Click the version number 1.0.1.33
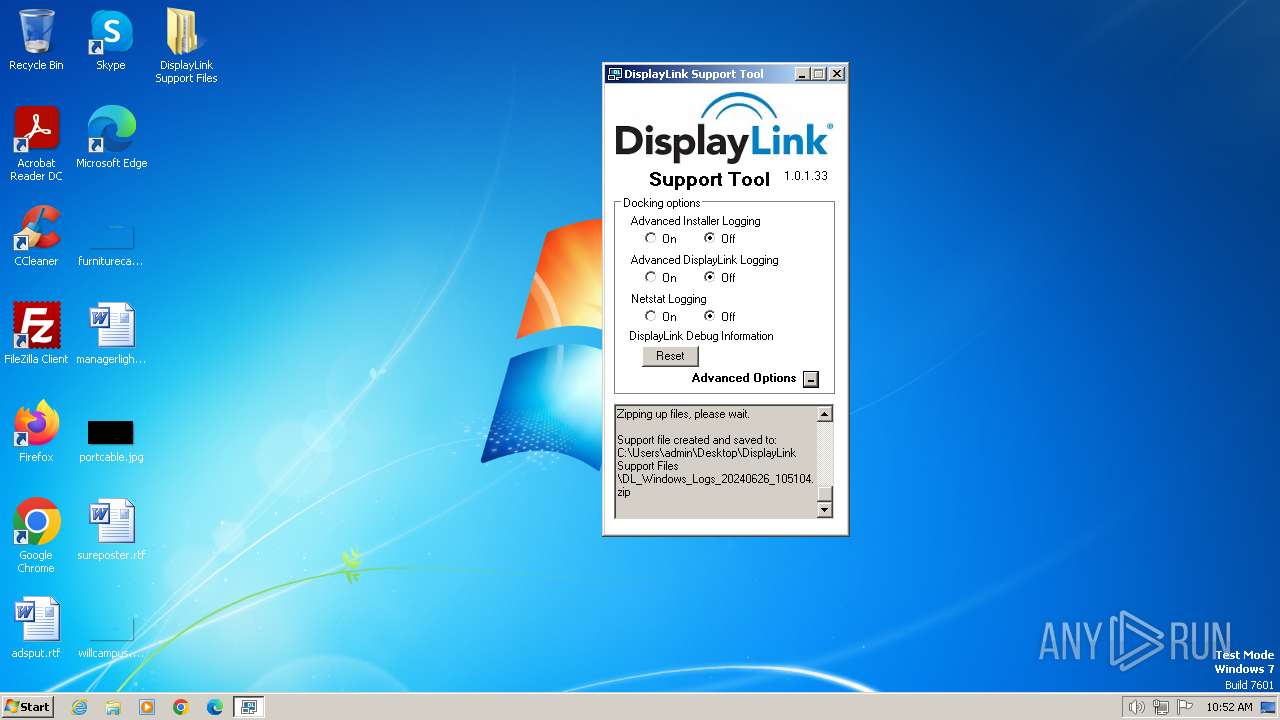This screenshot has height=720, width=1280. (x=806, y=176)
